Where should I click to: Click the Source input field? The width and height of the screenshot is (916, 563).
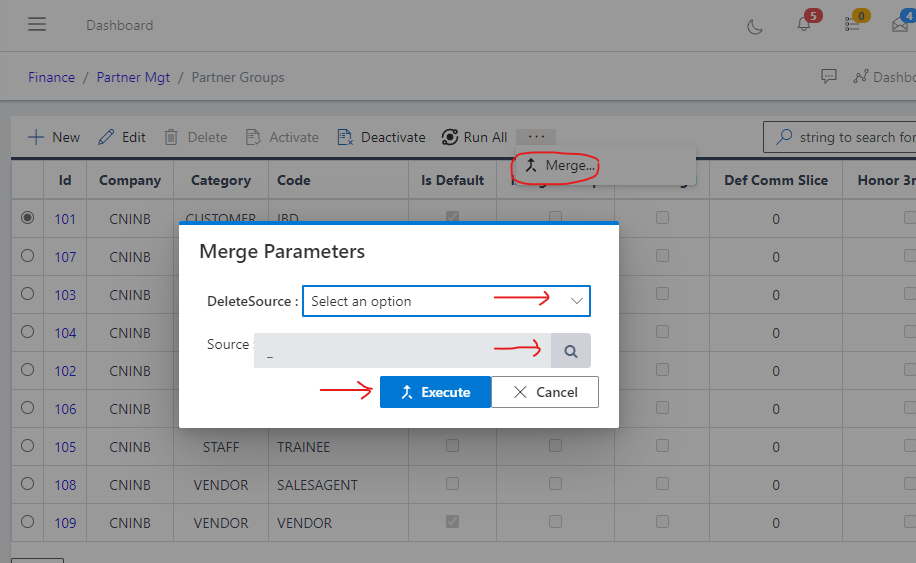pyautogui.click(x=403, y=350)
